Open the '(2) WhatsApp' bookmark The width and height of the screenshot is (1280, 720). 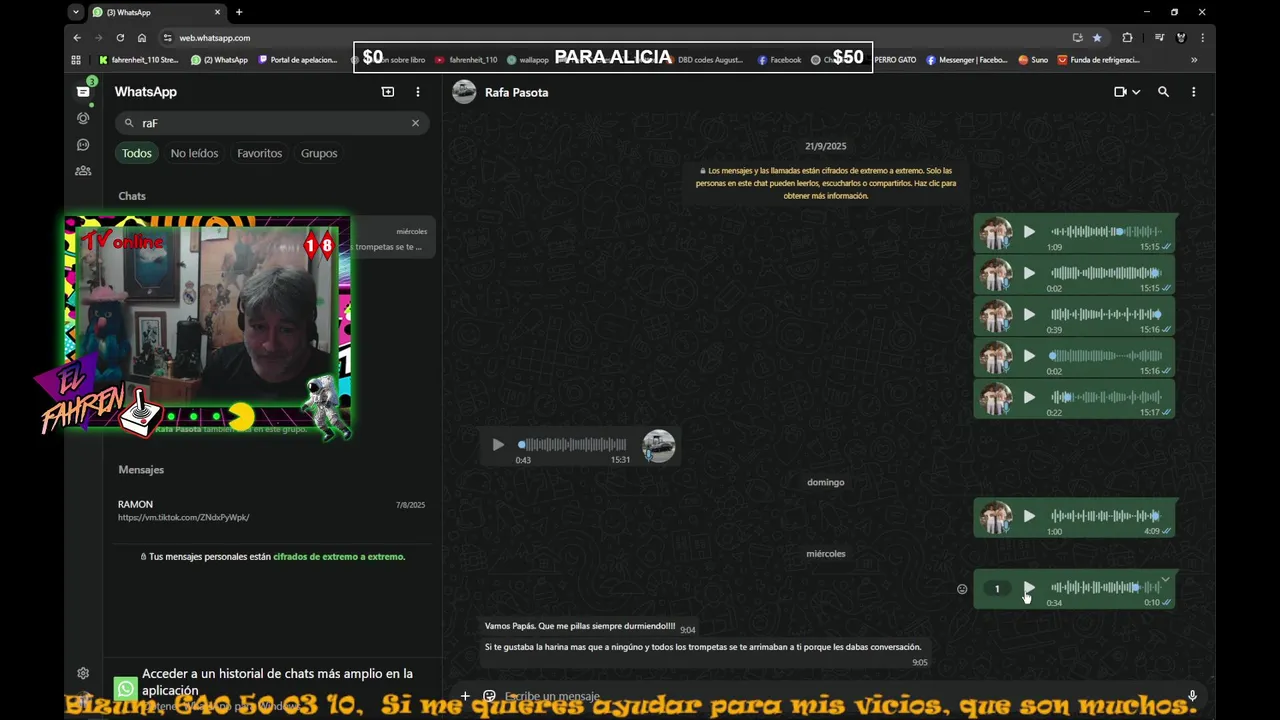[219, 60]
